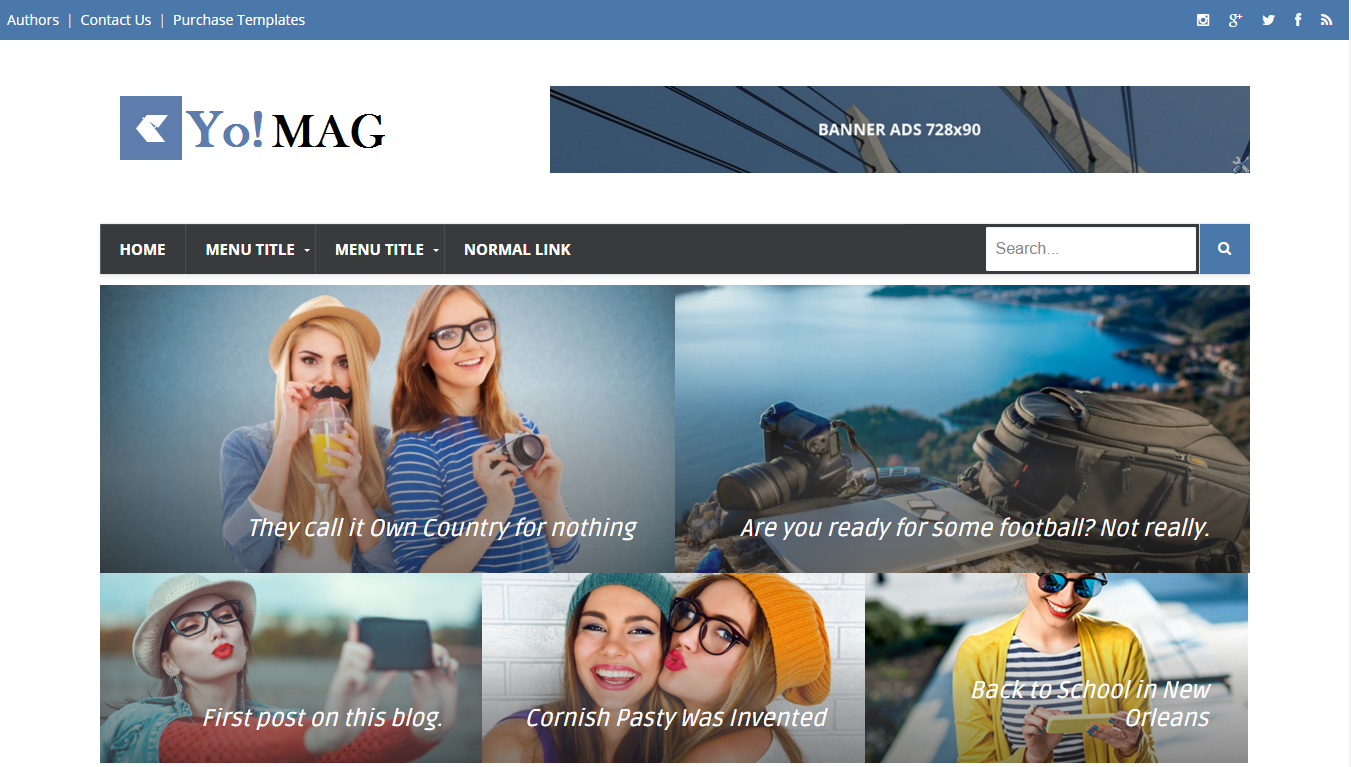This screenshot has width=1351, height=767.
Task: Open 'They call it Own Country' post
Action: (x=441, y=527)
